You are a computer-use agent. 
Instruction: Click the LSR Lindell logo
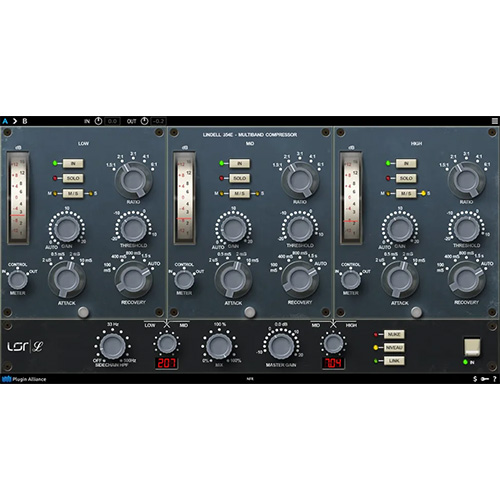[x=25, y=347]
